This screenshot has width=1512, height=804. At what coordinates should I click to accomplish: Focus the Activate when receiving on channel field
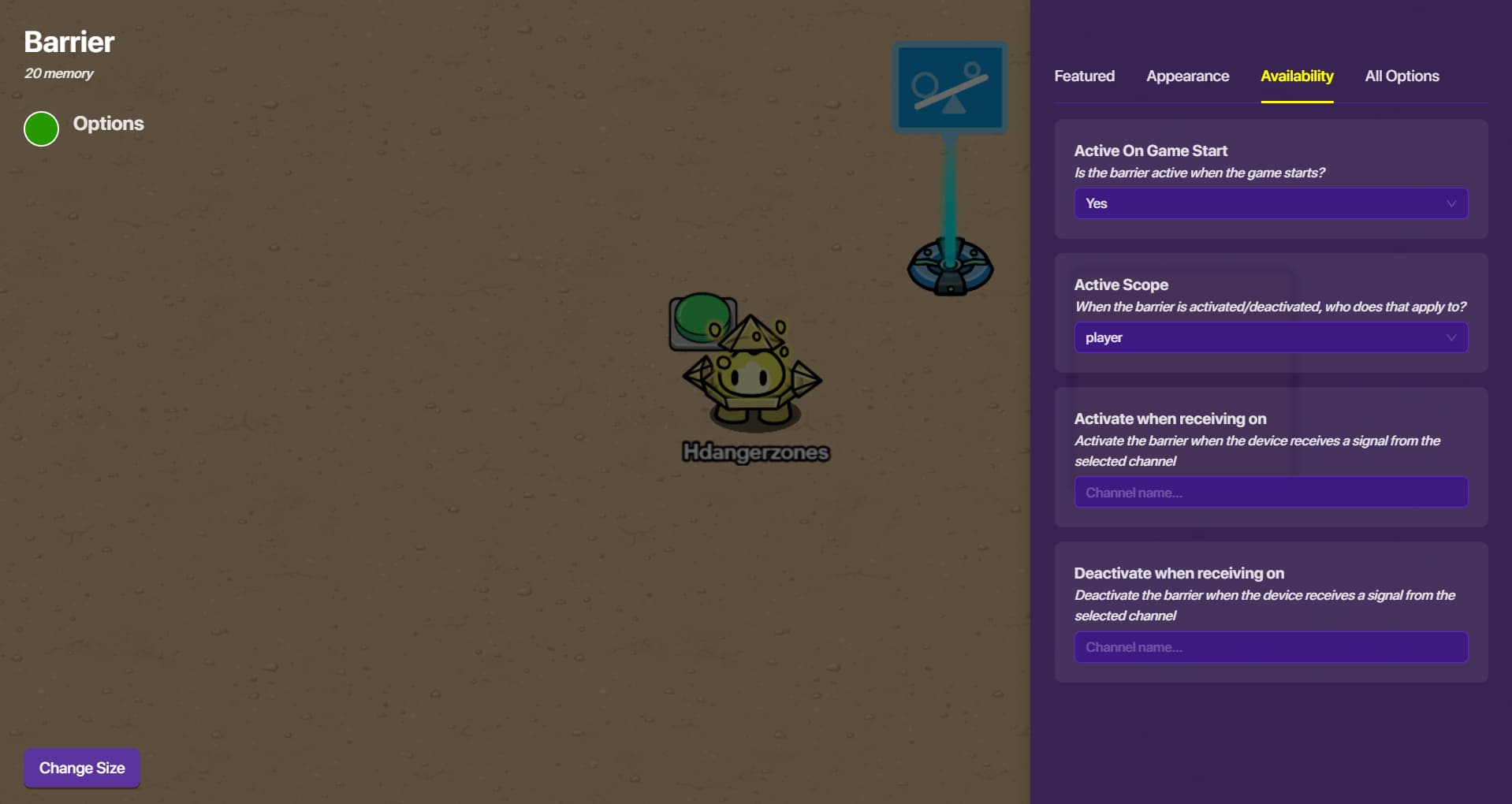click(1270, 493)
